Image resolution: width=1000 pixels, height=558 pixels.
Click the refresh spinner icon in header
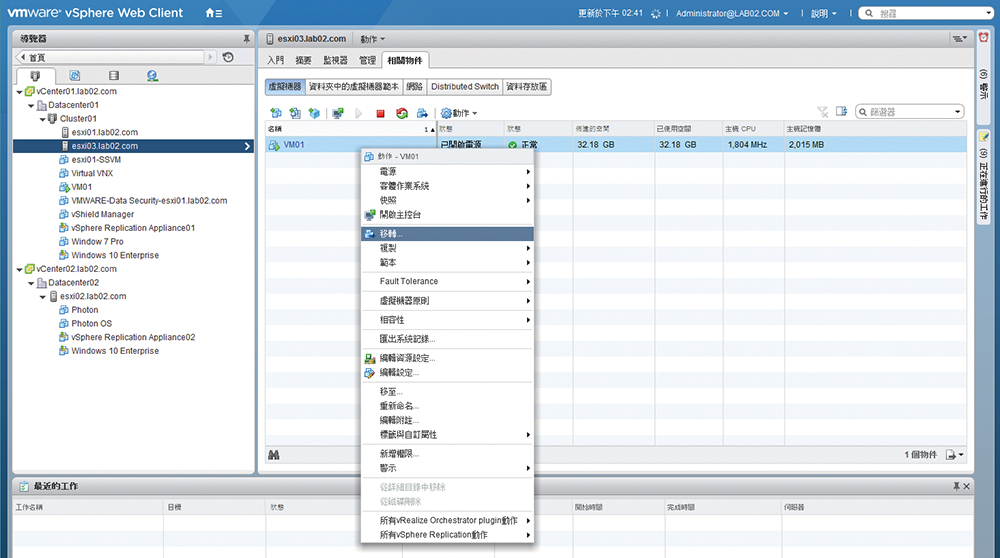pyautogui.click(x=656, y=13)
